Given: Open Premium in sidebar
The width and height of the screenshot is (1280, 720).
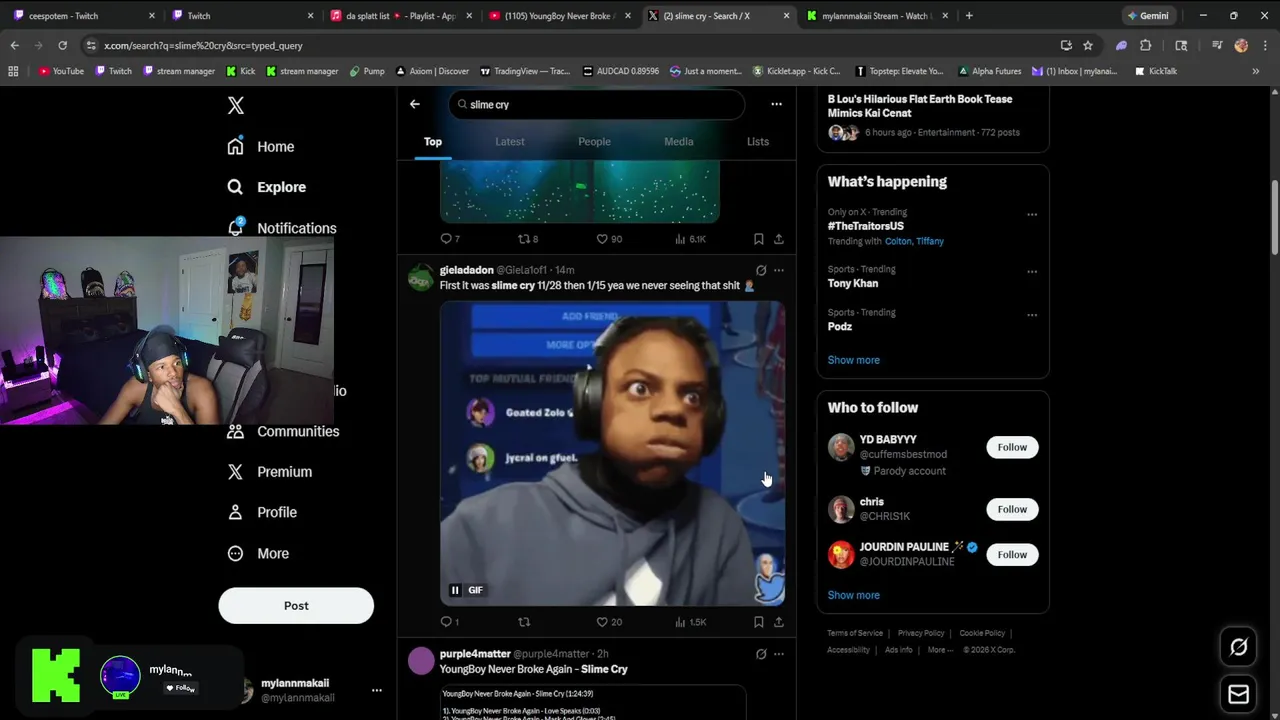Looking at the screenshot, I should click(269, 472).
